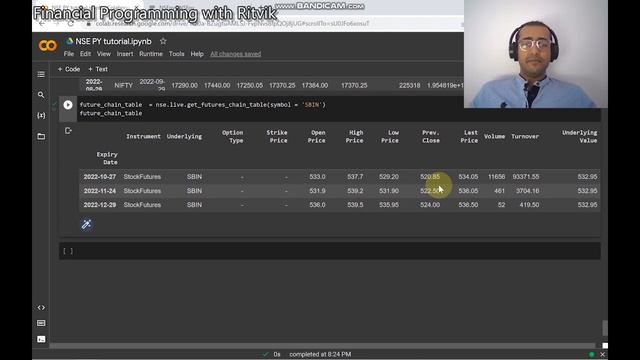Click the All changes saved link
Screen dimensions: 640x360
click(236, 54)
